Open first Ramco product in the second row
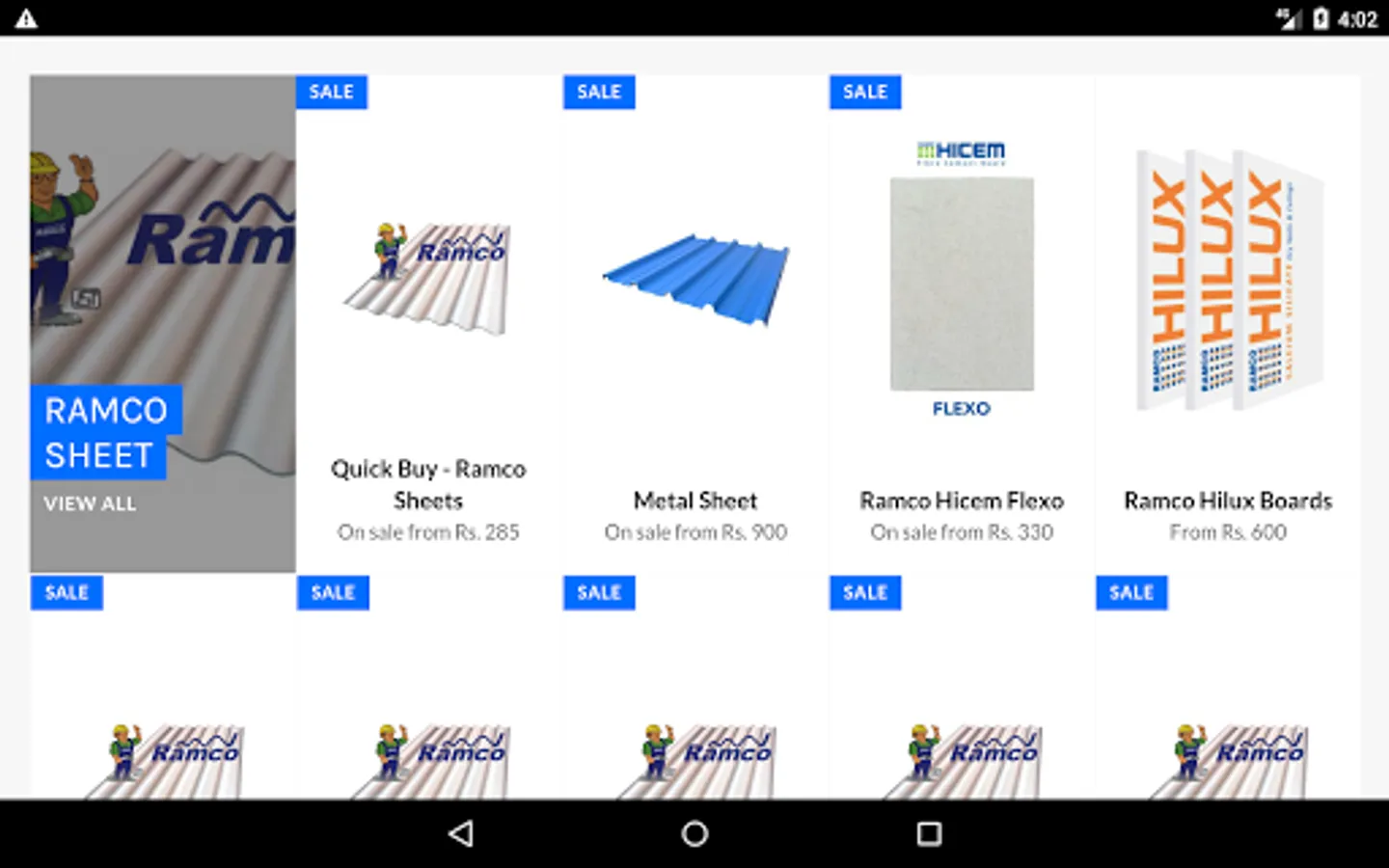 [x=163, y=687]
